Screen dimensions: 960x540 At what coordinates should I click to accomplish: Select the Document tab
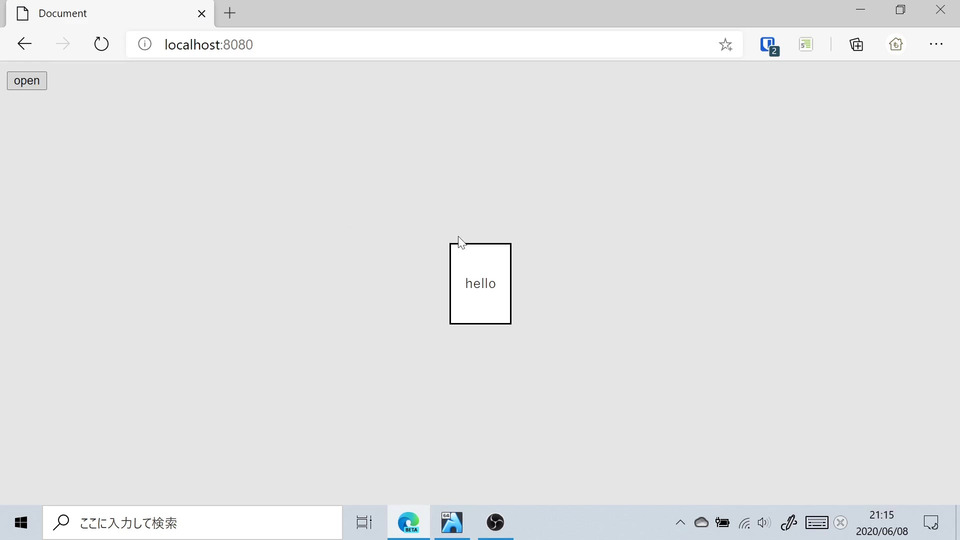[110, 13]
